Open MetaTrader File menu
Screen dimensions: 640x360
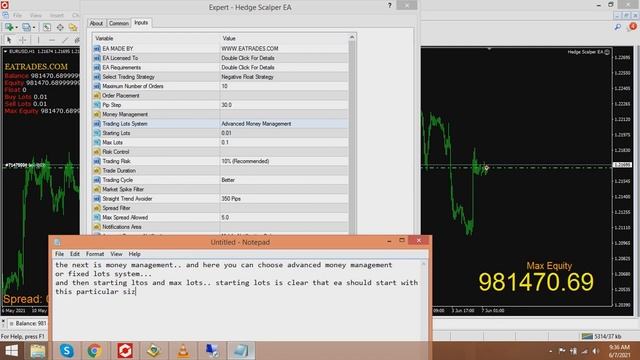point(18,15)
